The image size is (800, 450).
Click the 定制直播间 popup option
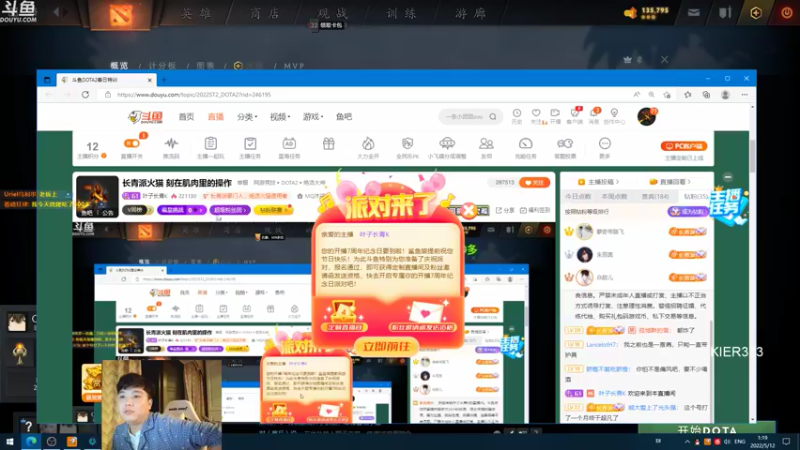click(344, 317)
